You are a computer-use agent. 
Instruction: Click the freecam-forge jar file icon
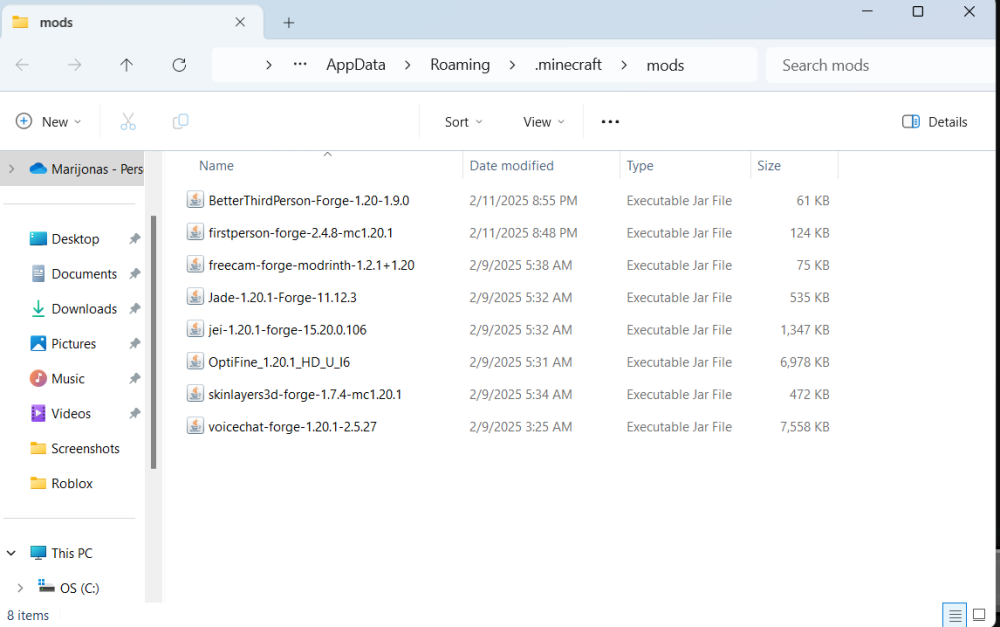click(195, 265)
